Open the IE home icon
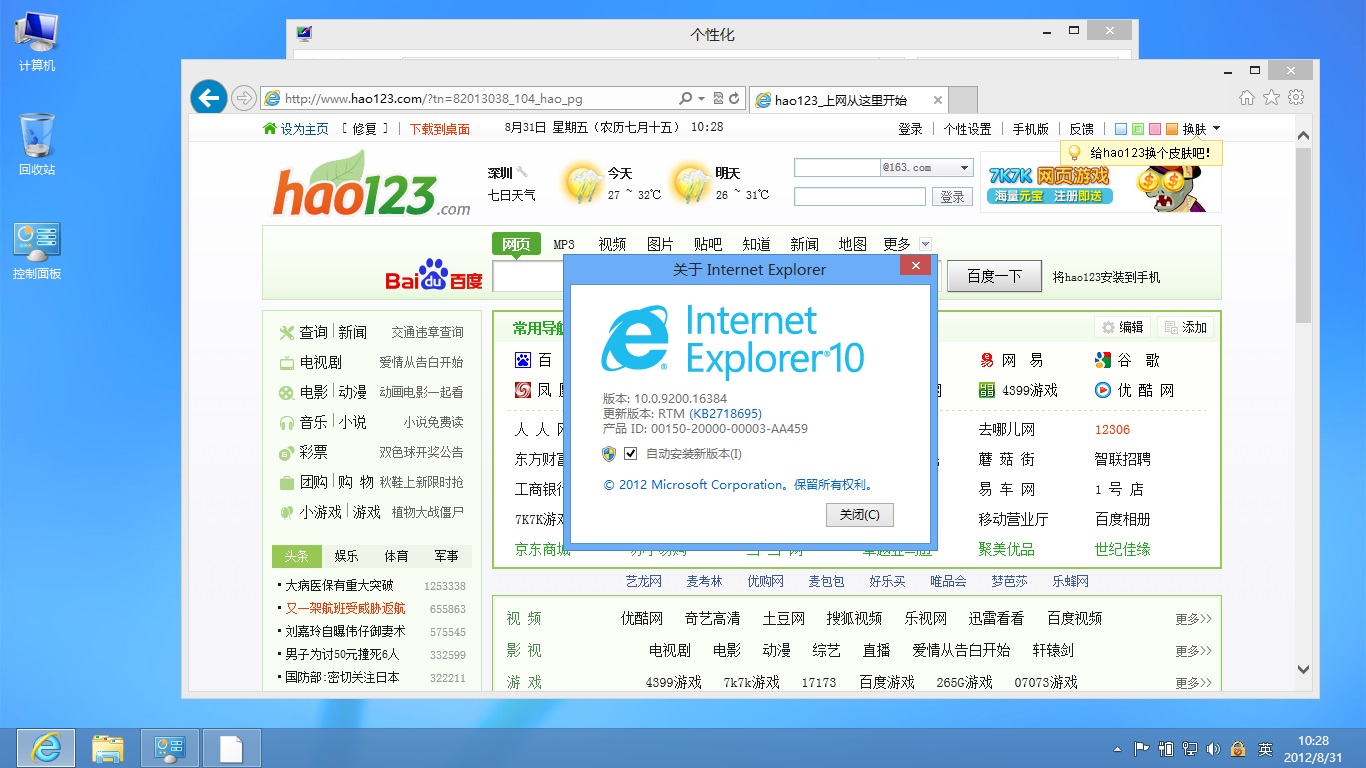This screenshot has width=1366, height=768. 1247,98
